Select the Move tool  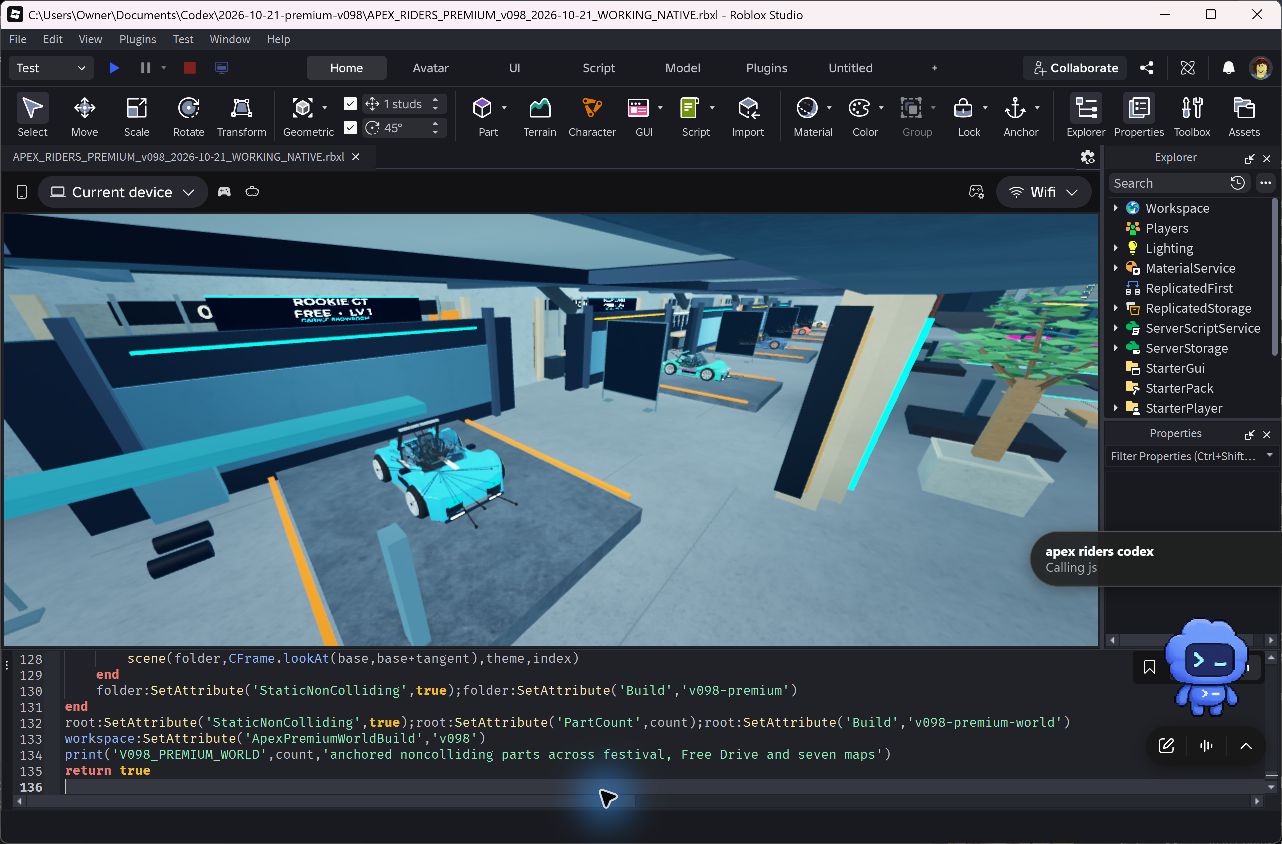click(84, 116)
